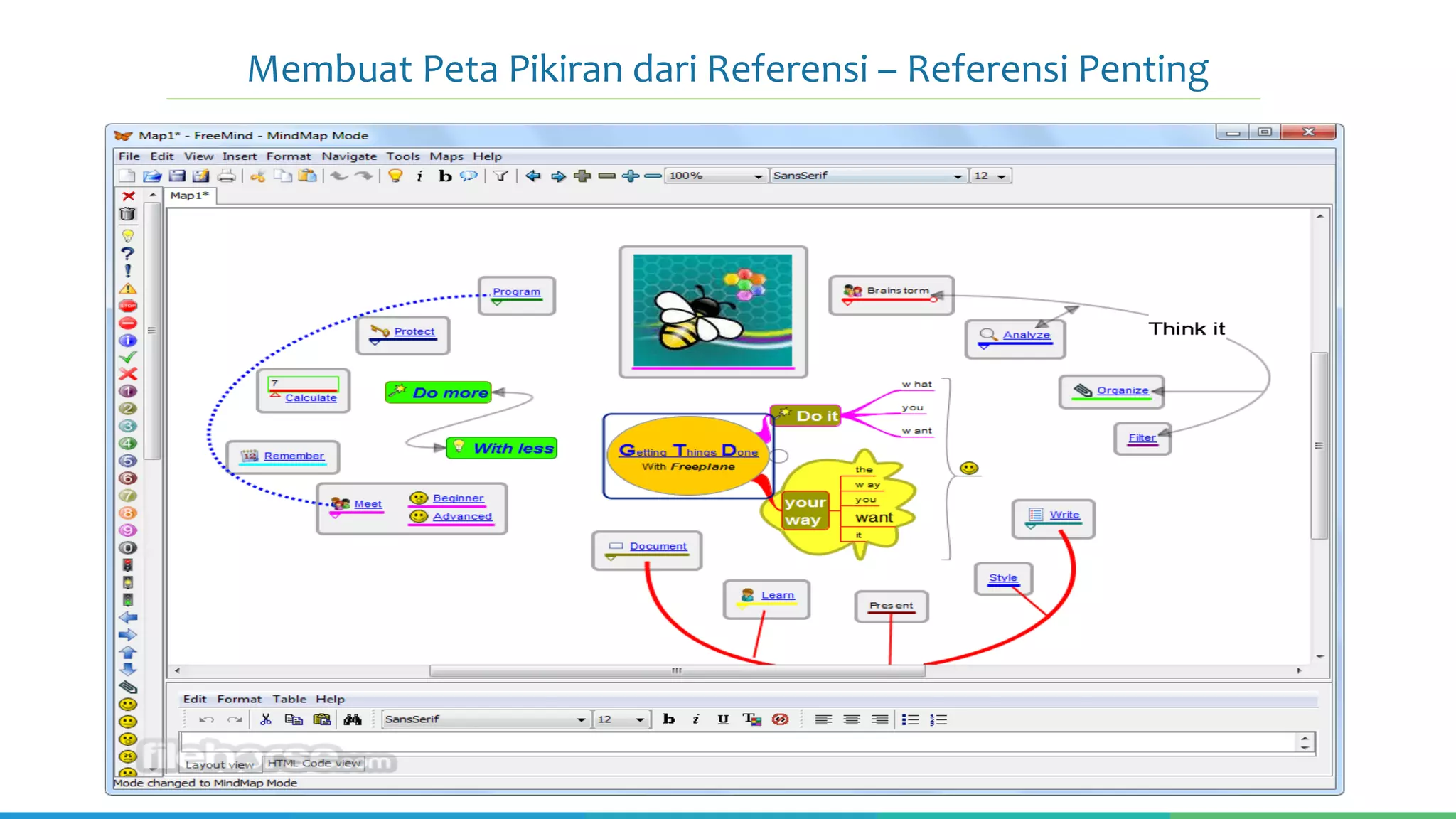Click the question mark icon in sidebar
Viewport: 1456px width, 819px height.
tap(128, 253)
